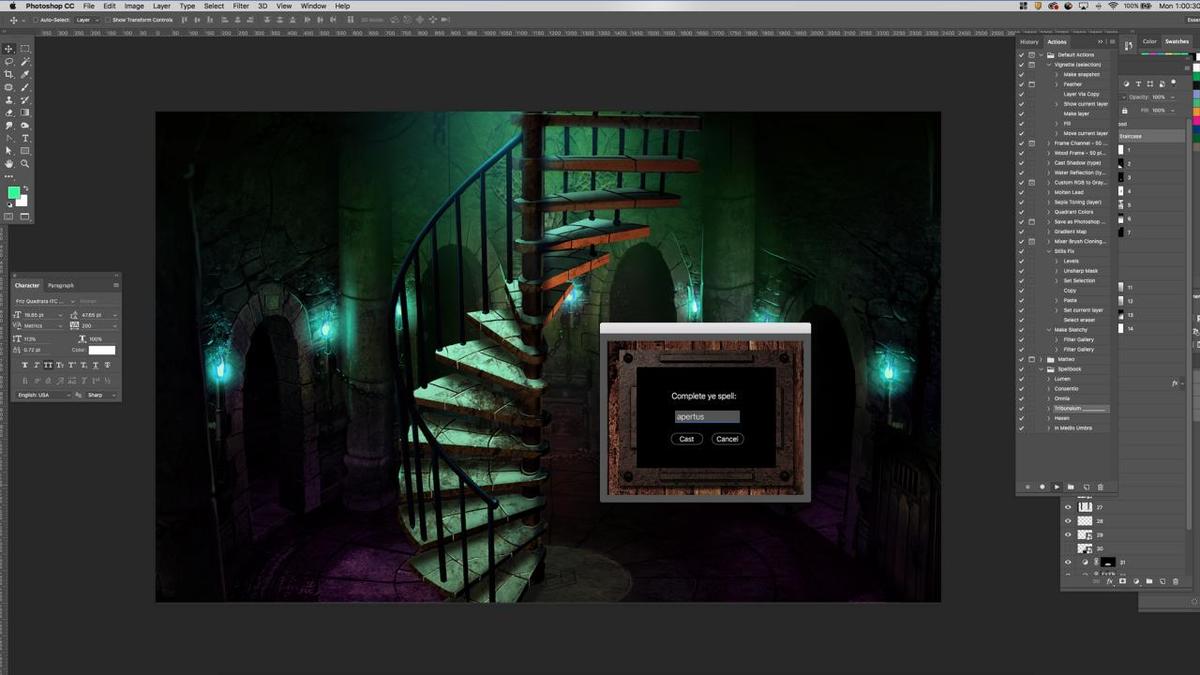The height and width of the screenshot is (675, 1200).
Task: Collapse the Spellbook action set
Action: 1041,369
